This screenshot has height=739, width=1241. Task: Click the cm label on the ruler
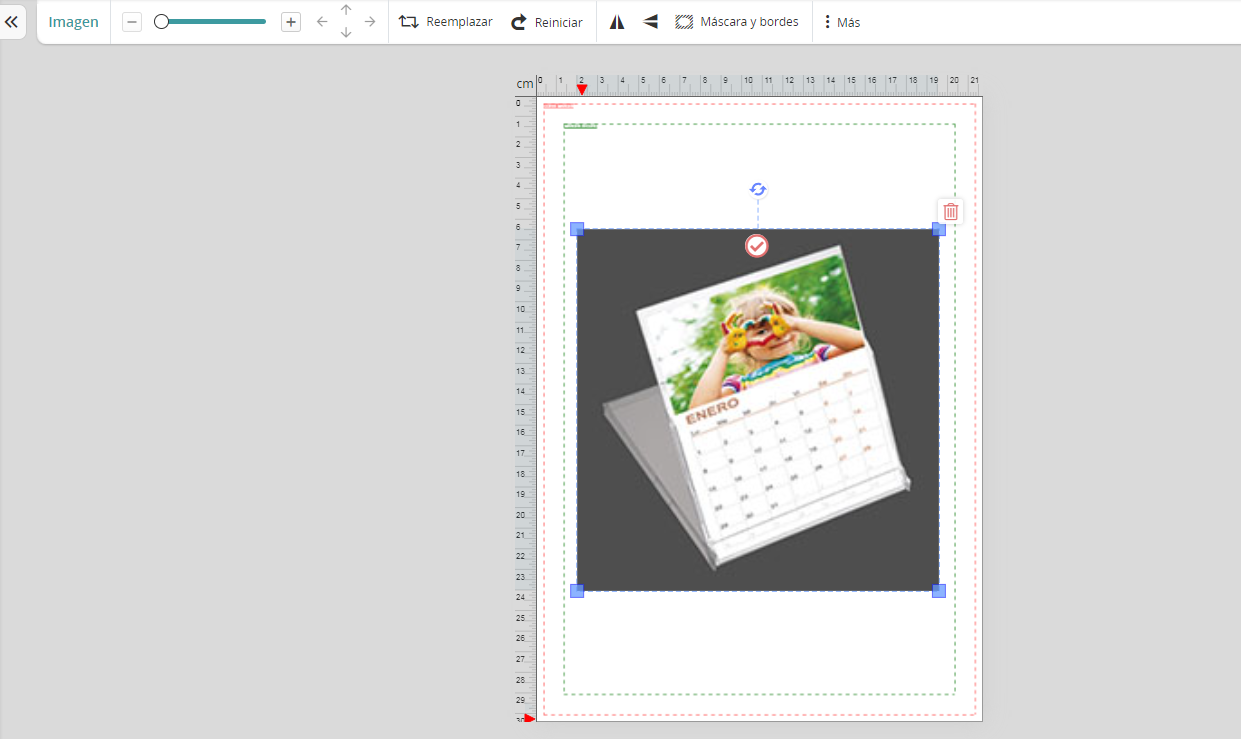[x=525, y=84]
